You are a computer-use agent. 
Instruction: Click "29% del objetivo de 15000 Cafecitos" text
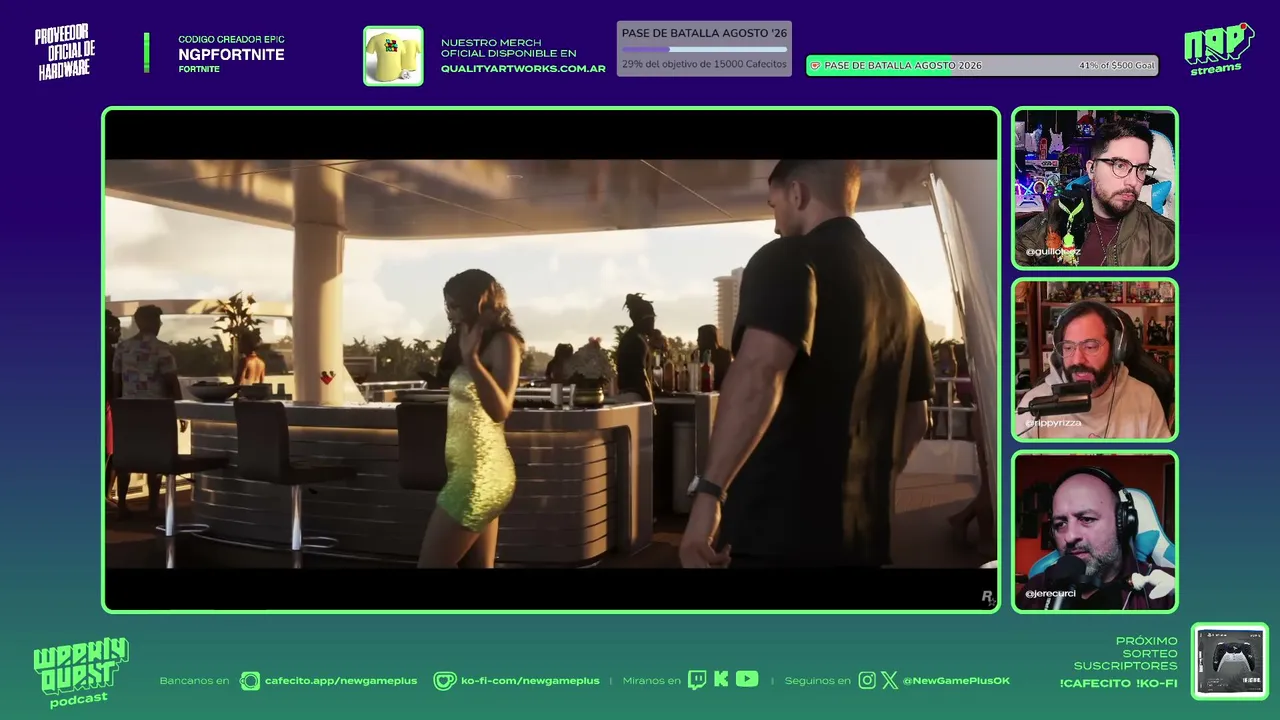click(x=704, y=64)
